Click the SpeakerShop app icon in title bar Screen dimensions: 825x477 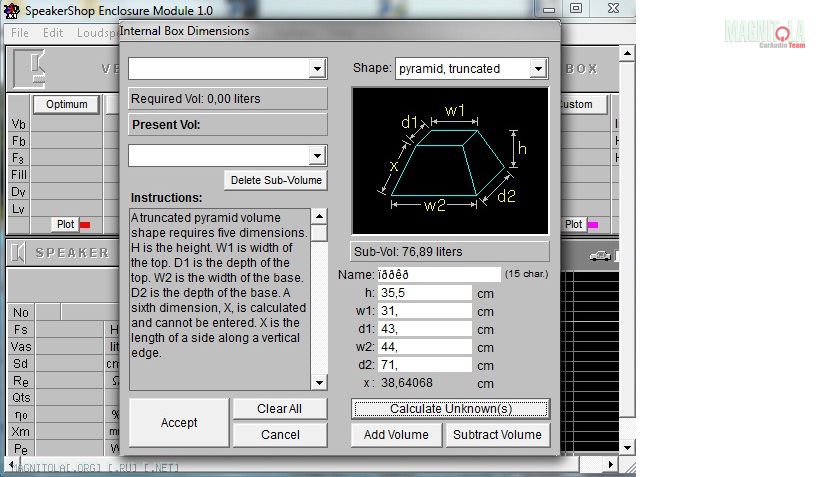click(11, 10)
